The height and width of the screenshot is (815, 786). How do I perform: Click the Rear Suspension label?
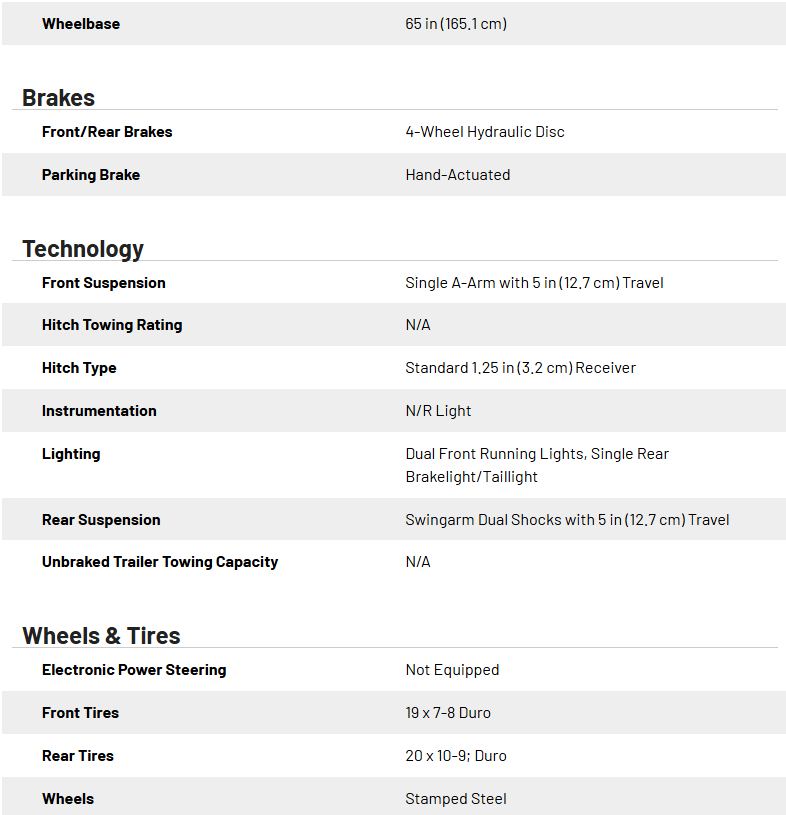[x=101, y=520]
